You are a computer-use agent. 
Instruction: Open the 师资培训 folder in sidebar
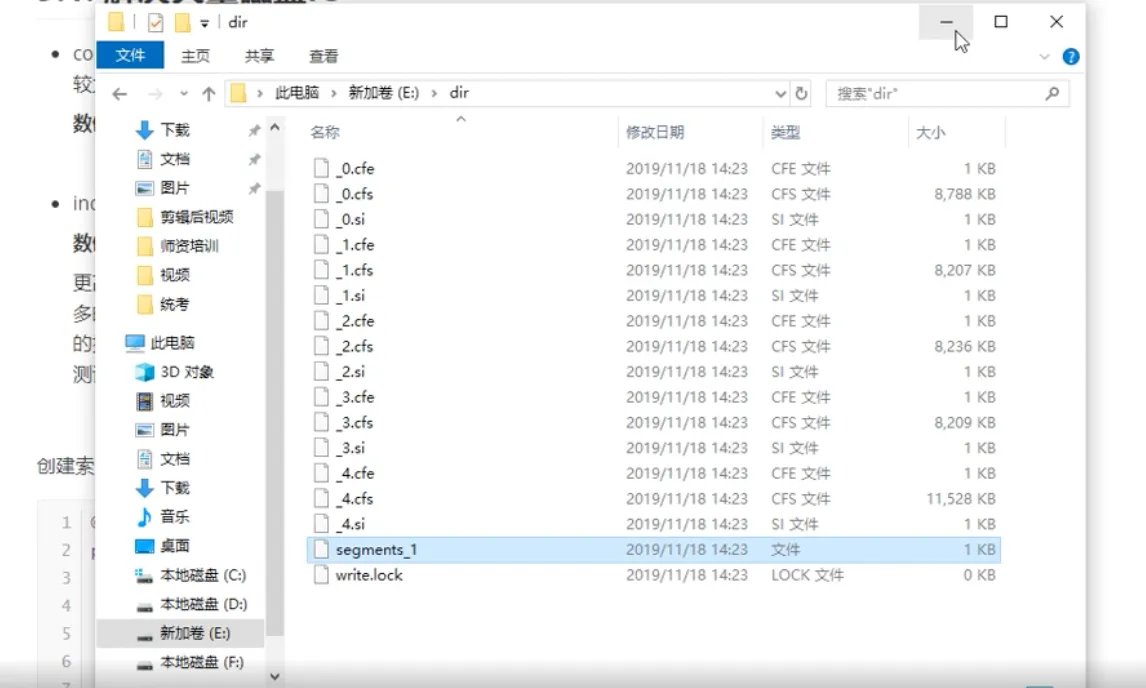point(189,246)
